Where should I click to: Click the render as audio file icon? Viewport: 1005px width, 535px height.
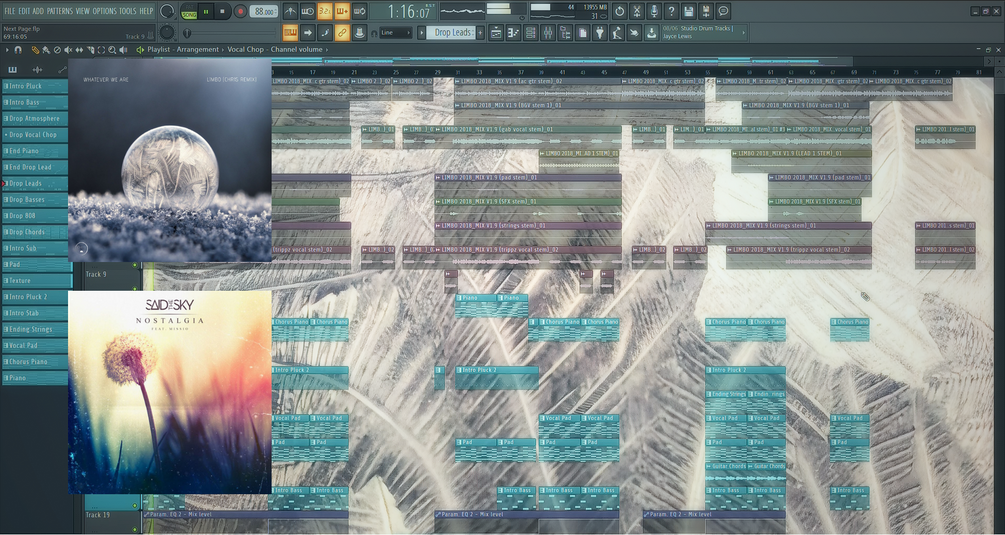[x=706, y=11]
